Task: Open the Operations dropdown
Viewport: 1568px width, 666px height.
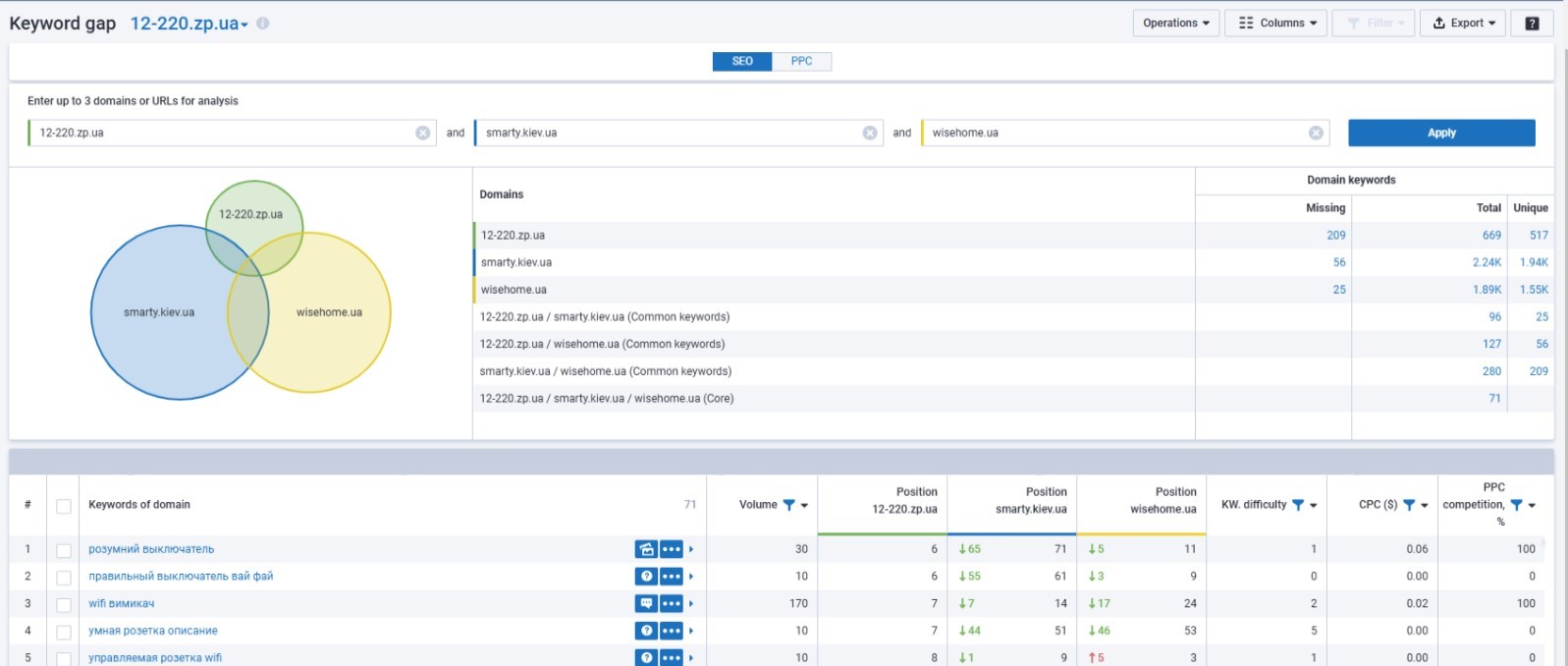Action: (1176, 24)
